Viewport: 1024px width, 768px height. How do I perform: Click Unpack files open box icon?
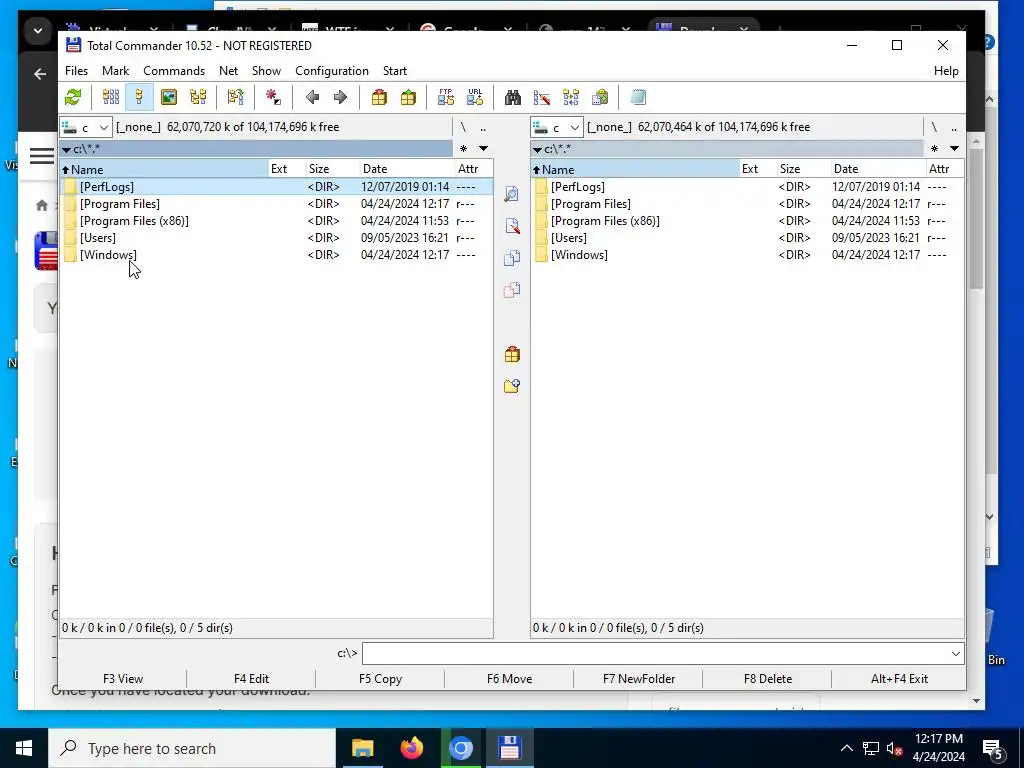coord(408,97)
